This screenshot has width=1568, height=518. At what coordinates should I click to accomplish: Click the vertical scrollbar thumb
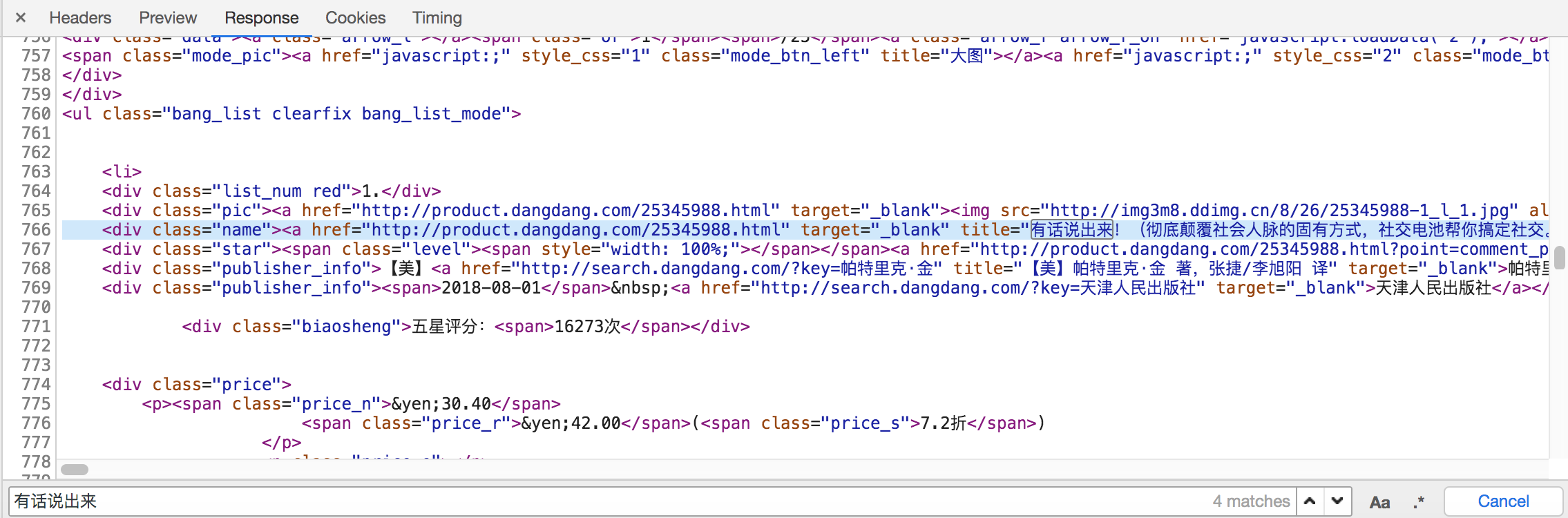[x=1560, y=258]
